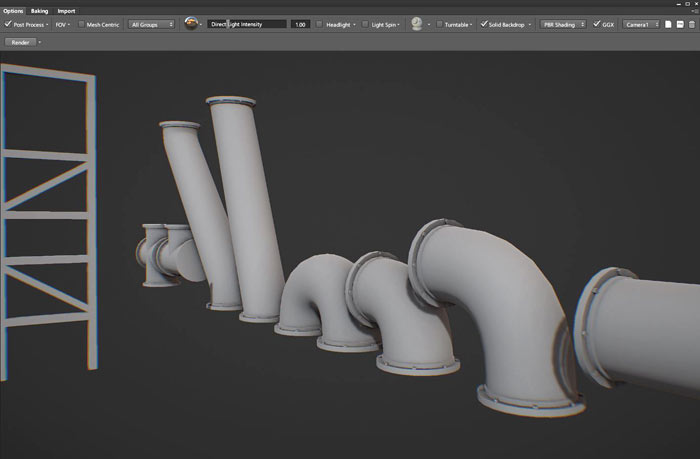Screen dimensions: 700x459
Task: Enable the Light Spin checkbox
Action: (x=365, y=23)
